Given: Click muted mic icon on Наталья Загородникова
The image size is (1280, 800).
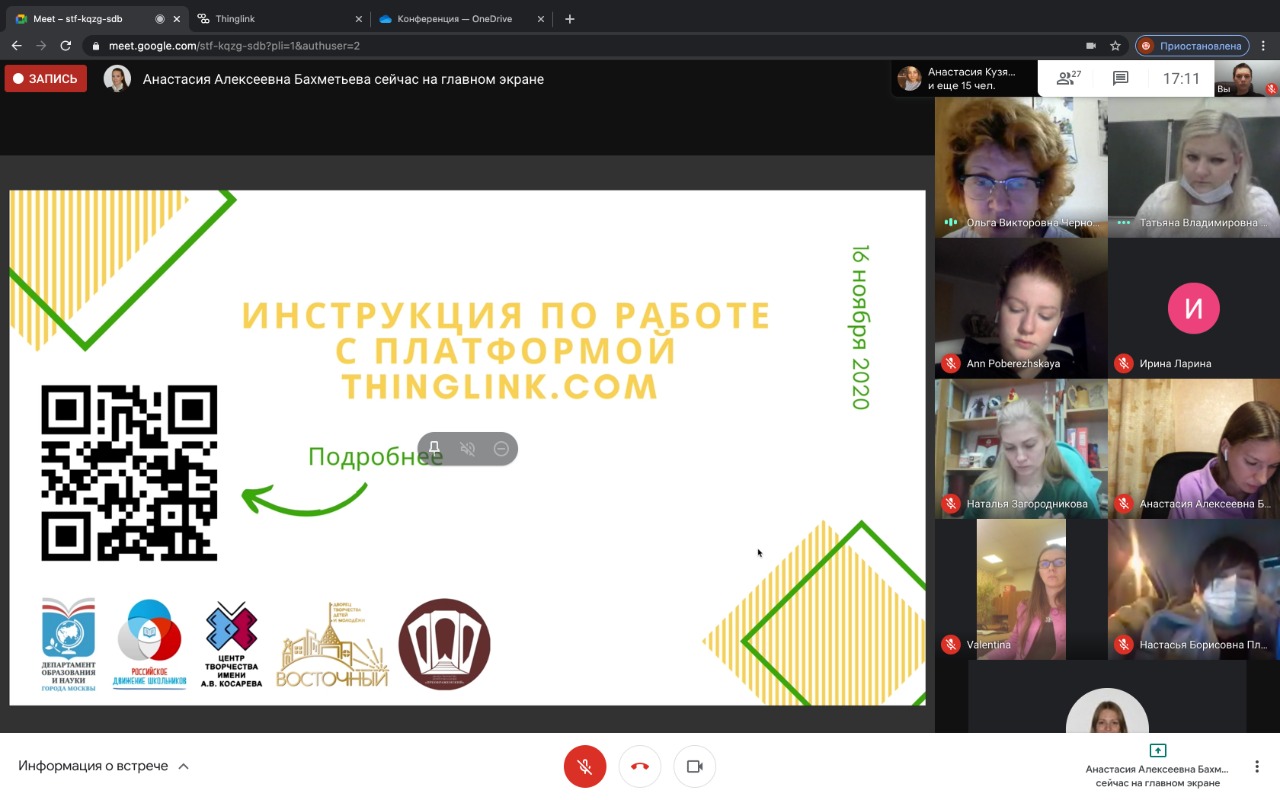Looking at the screenshot, I should 950,504.
